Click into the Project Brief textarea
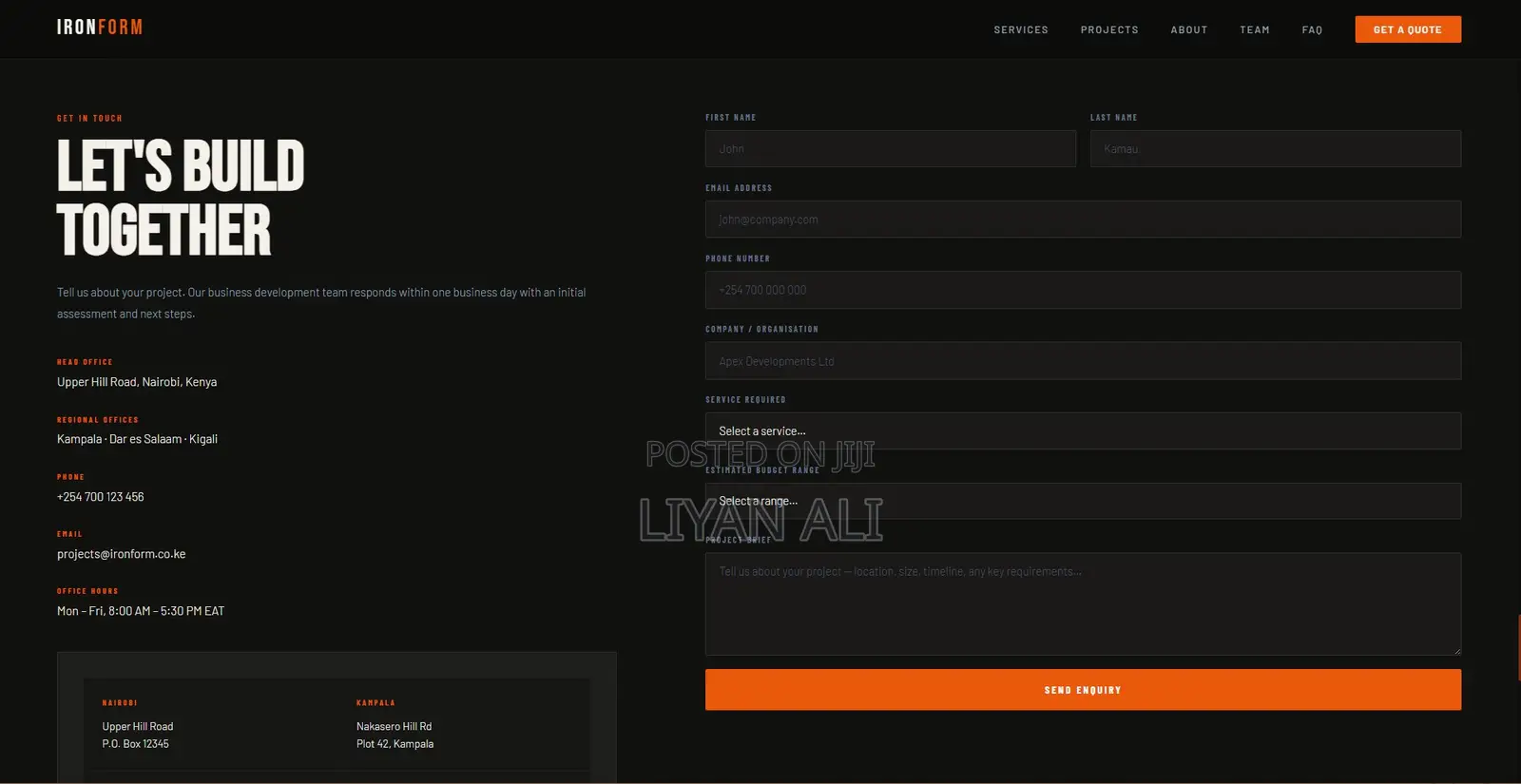 click(x=1083, y=604)
